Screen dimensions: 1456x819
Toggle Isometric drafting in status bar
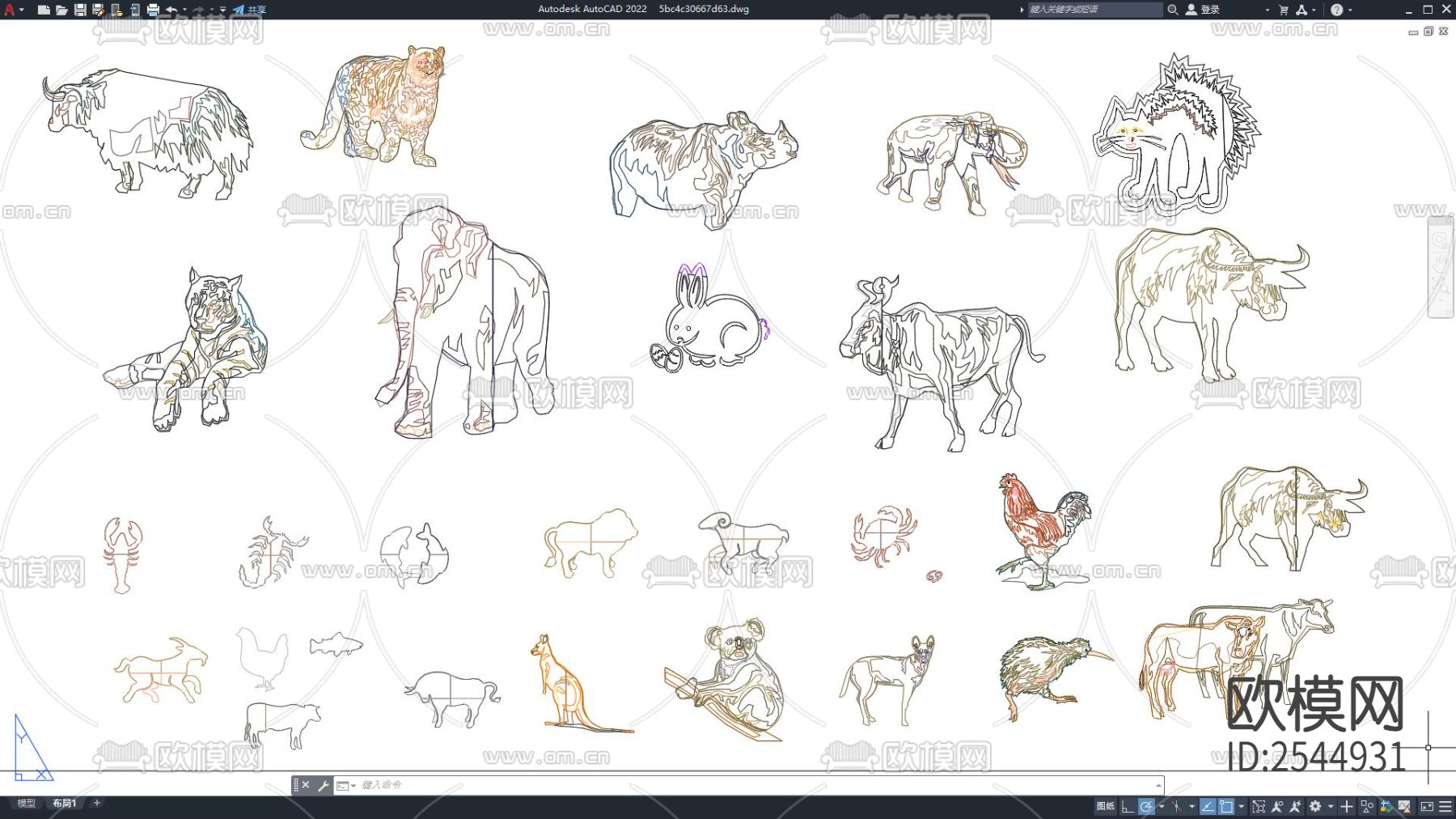1177,806
